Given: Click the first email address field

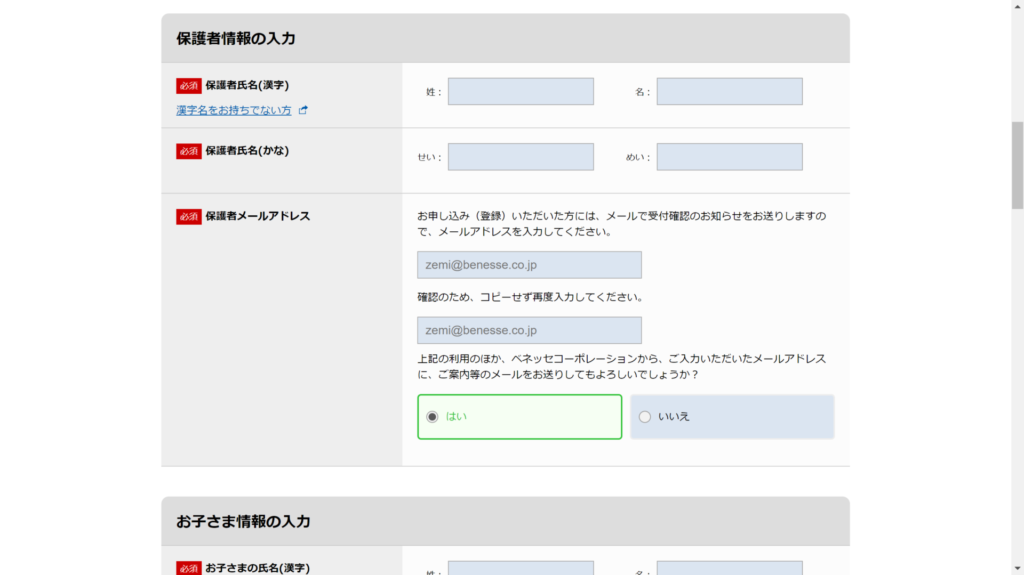Looking at the screenshot, I should (529, 265).
